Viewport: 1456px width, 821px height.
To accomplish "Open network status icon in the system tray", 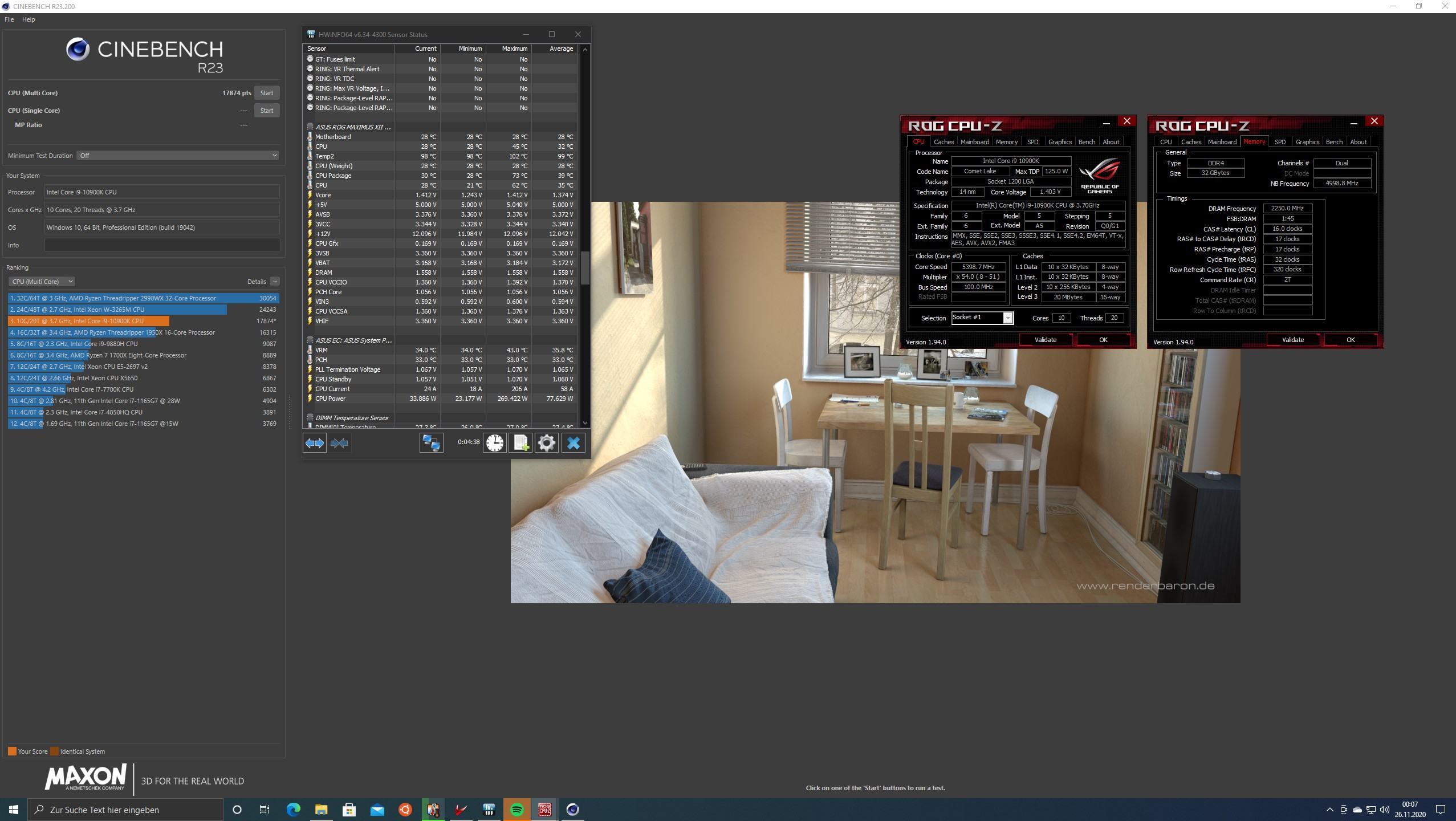I will pyautogui.click(x=1371, y=810).
